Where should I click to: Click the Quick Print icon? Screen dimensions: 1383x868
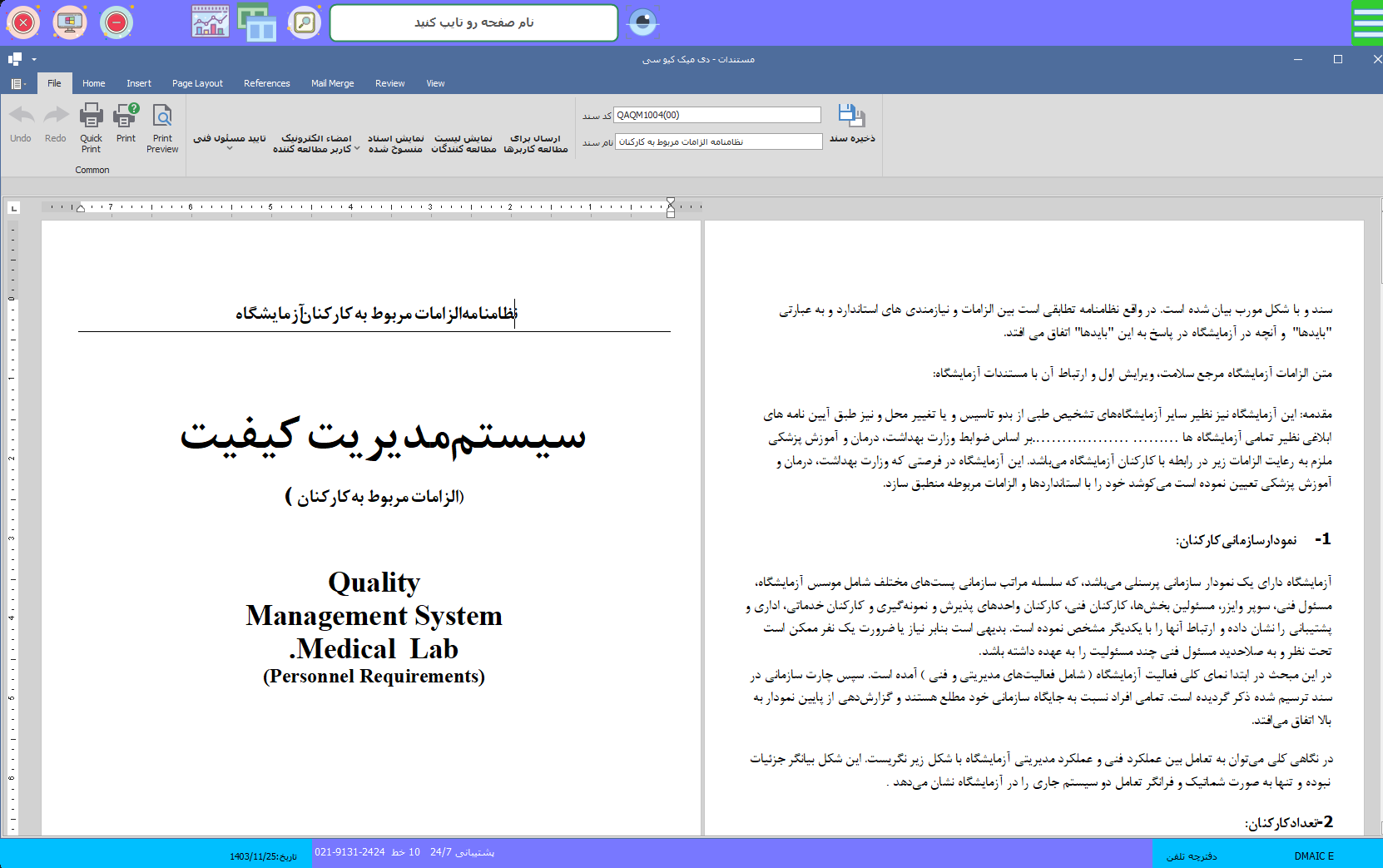click(x=91, y=117)
